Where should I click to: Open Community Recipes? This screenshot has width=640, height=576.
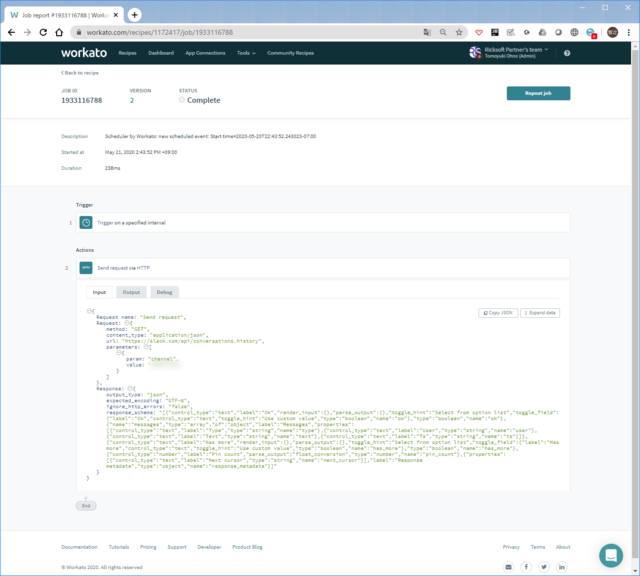(x=291, y=53)
